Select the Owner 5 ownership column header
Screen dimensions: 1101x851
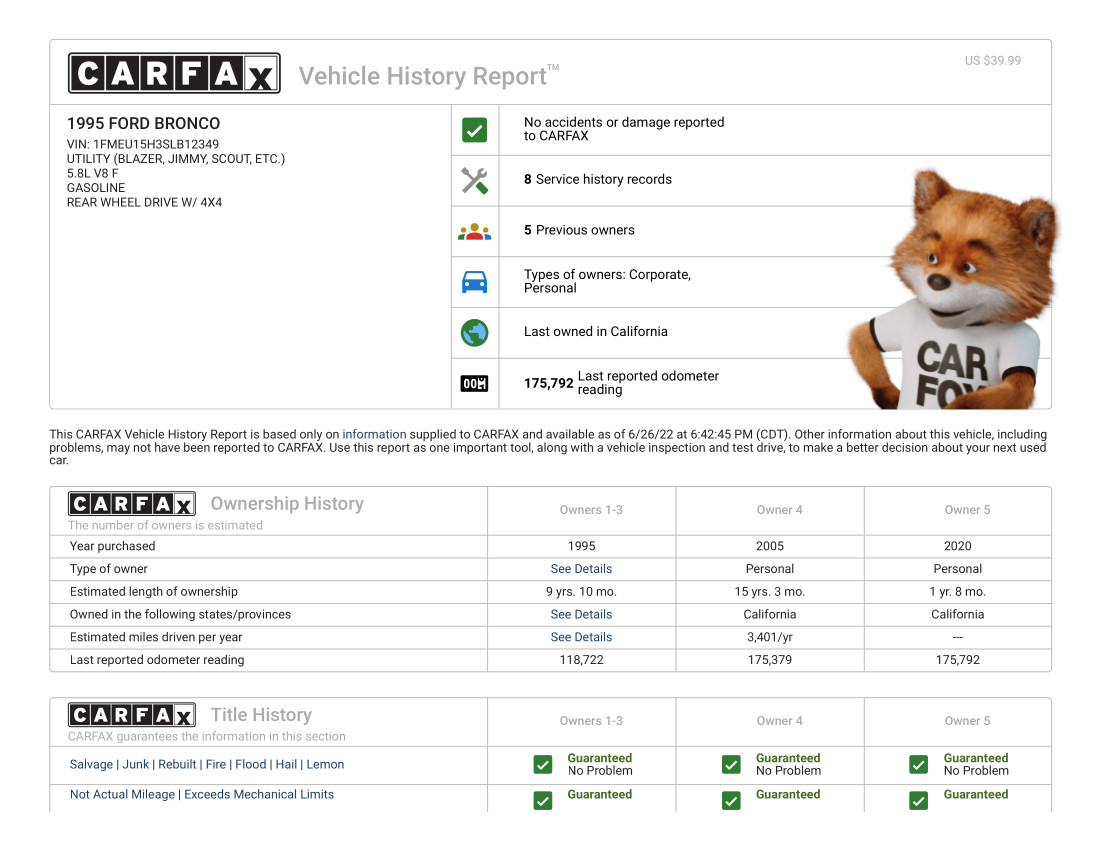pos(968,510)
